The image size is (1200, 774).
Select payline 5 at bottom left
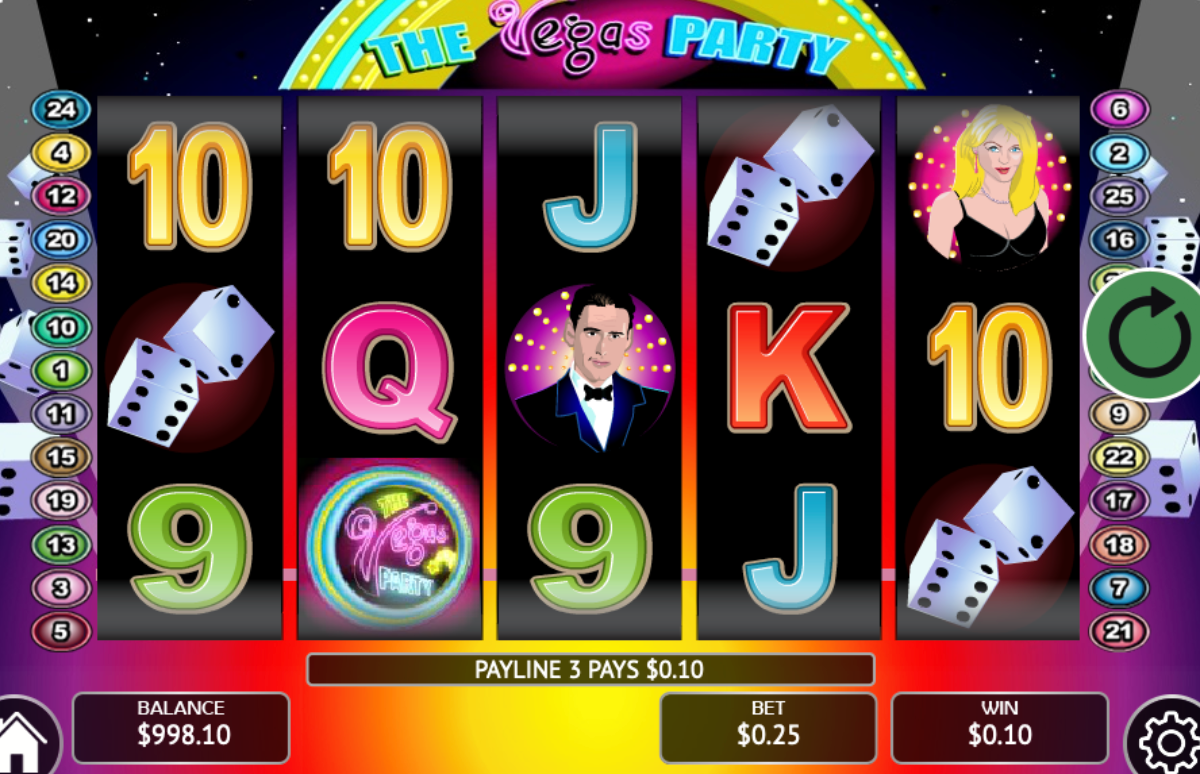(61, 632)
